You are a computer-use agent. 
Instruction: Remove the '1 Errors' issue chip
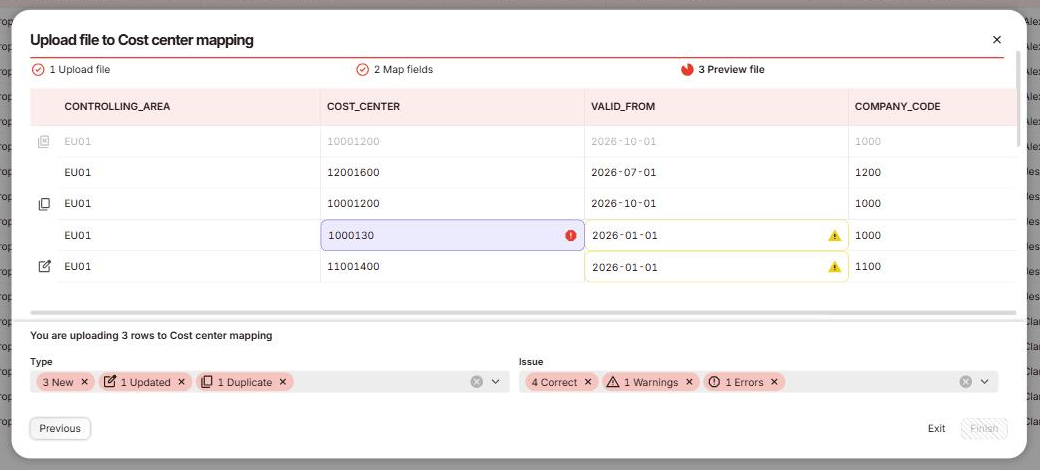click(x=774, y=382)
